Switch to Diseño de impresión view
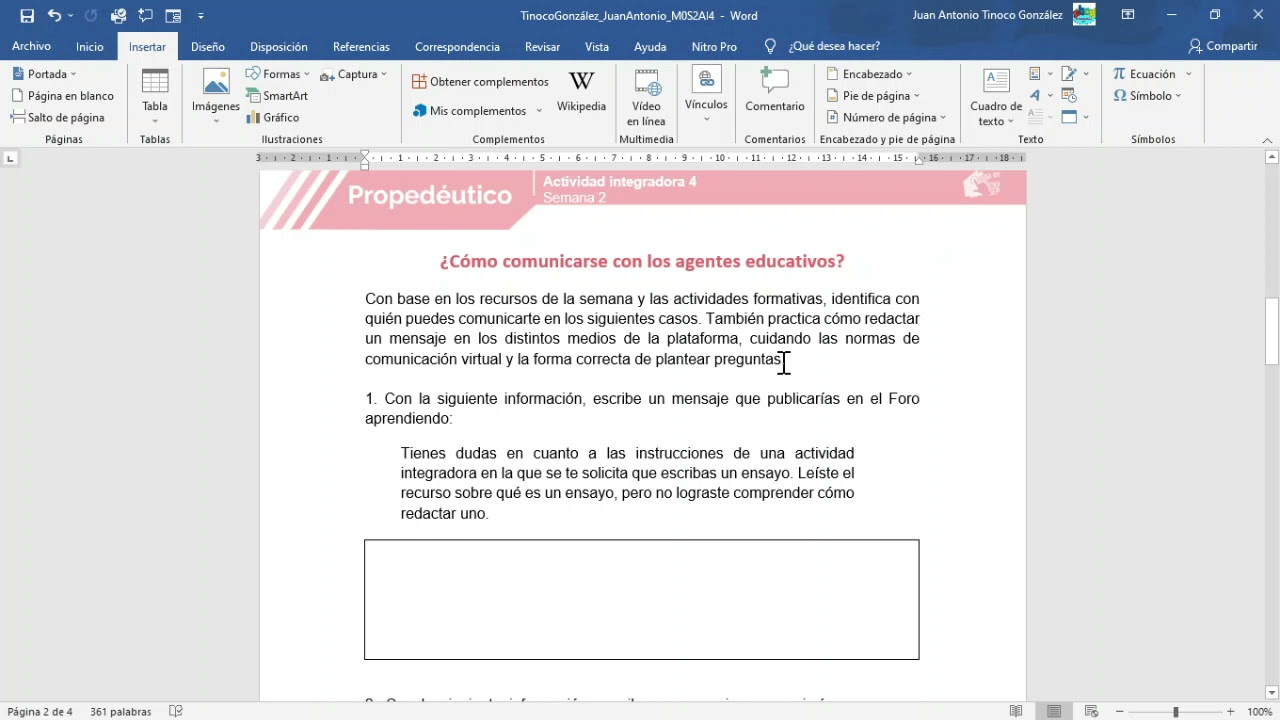The height and width of the screenshot is (720, 1280). tap(1054, 712)
